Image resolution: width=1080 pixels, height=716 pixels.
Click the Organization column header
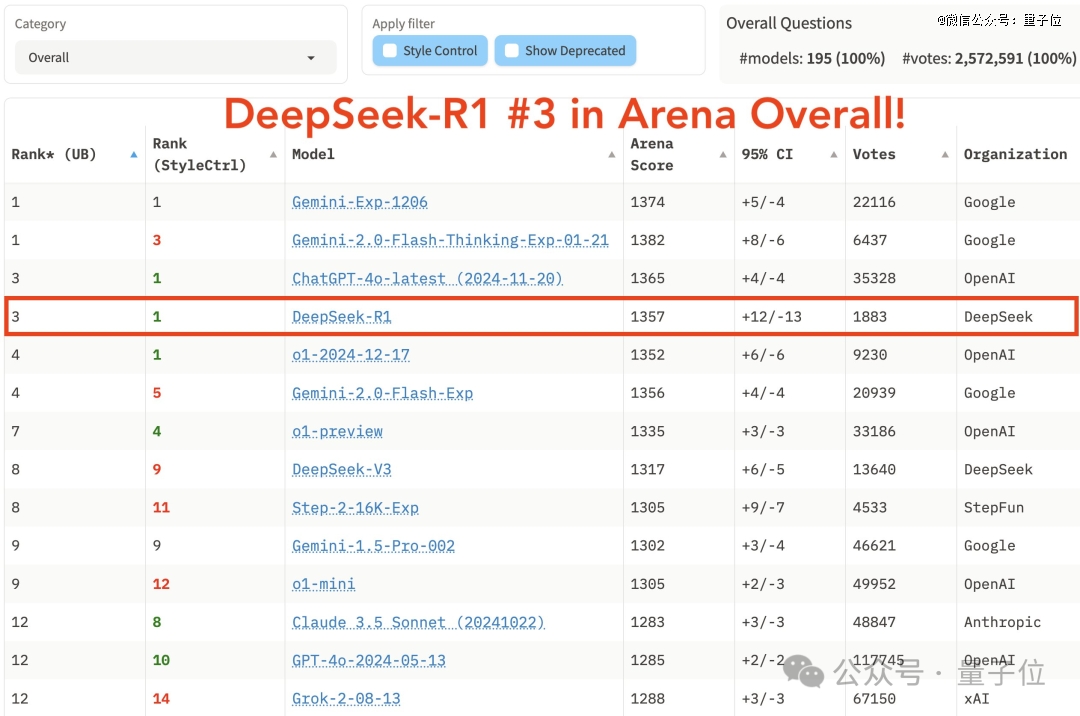1015,154
